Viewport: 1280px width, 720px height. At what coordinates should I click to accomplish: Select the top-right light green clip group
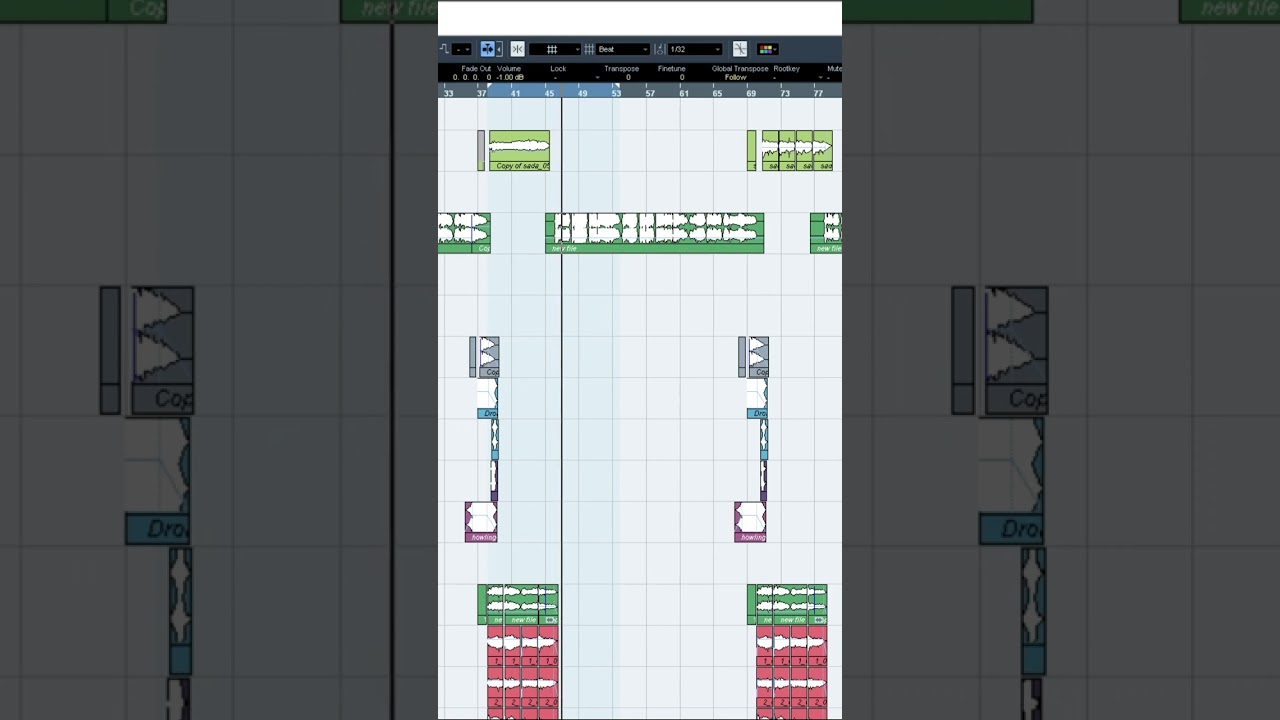pyautogui.click(x=797, y=151)
